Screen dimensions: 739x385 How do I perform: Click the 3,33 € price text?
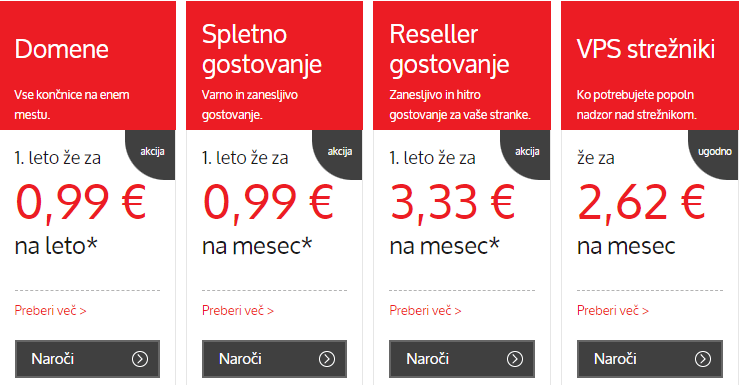point(452,203)
